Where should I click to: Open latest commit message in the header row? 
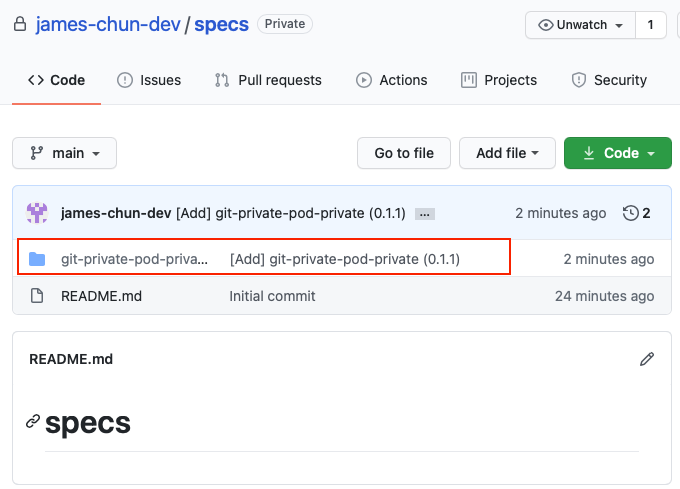click(291, 213)
